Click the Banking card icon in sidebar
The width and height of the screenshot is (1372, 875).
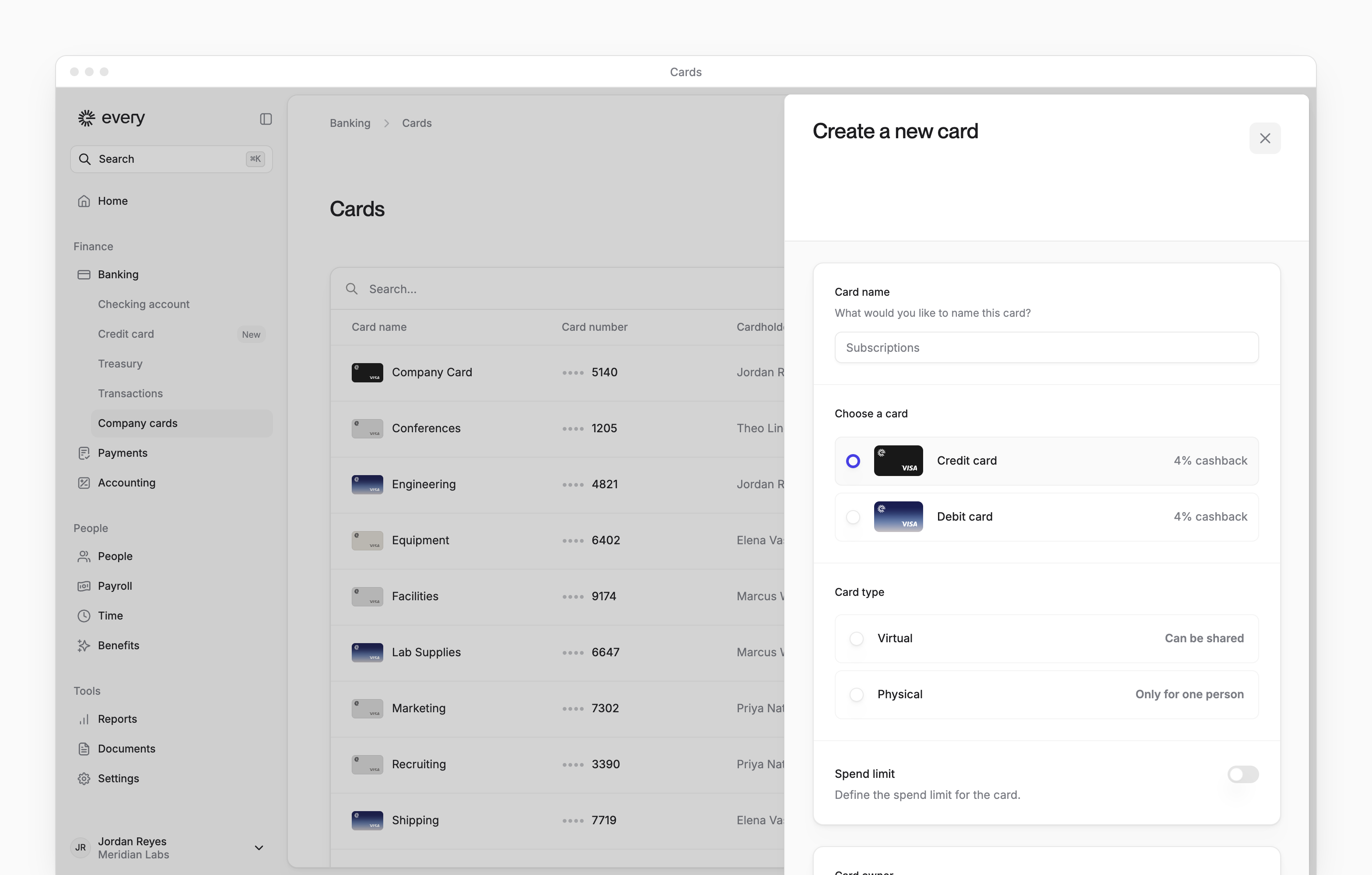point(84,275)
